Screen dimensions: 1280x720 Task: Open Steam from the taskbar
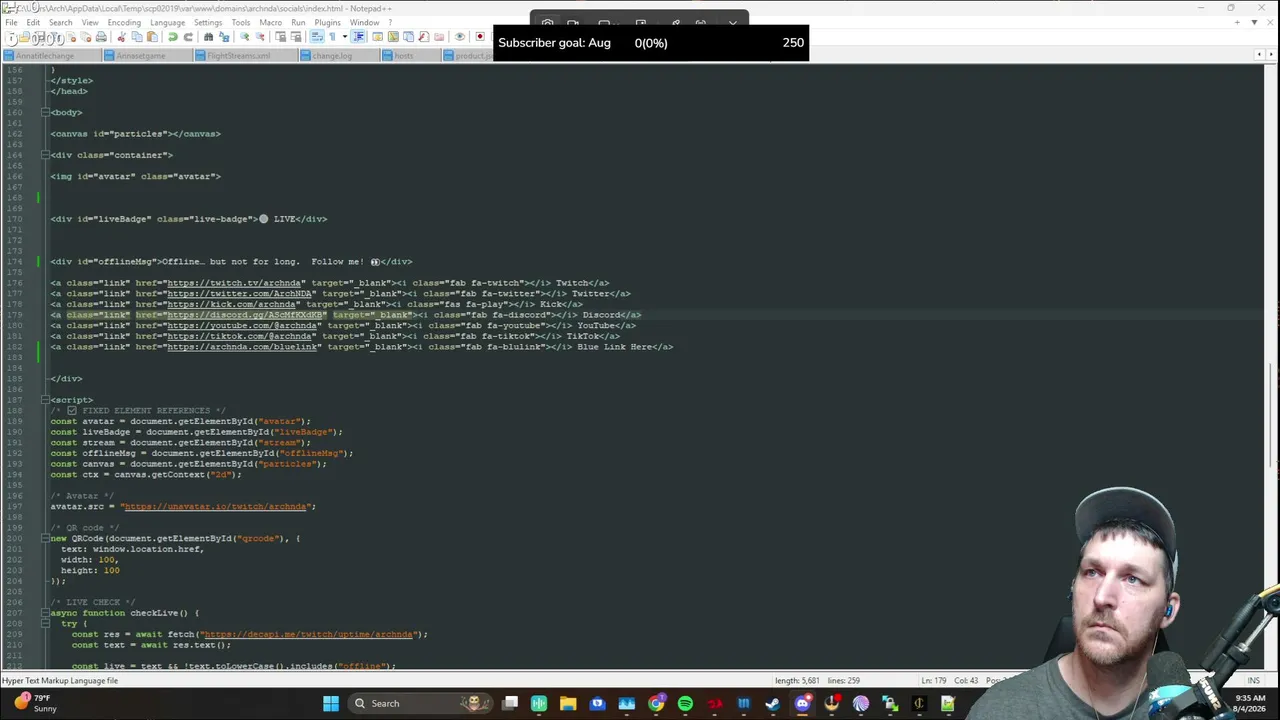tap(773, 703)
